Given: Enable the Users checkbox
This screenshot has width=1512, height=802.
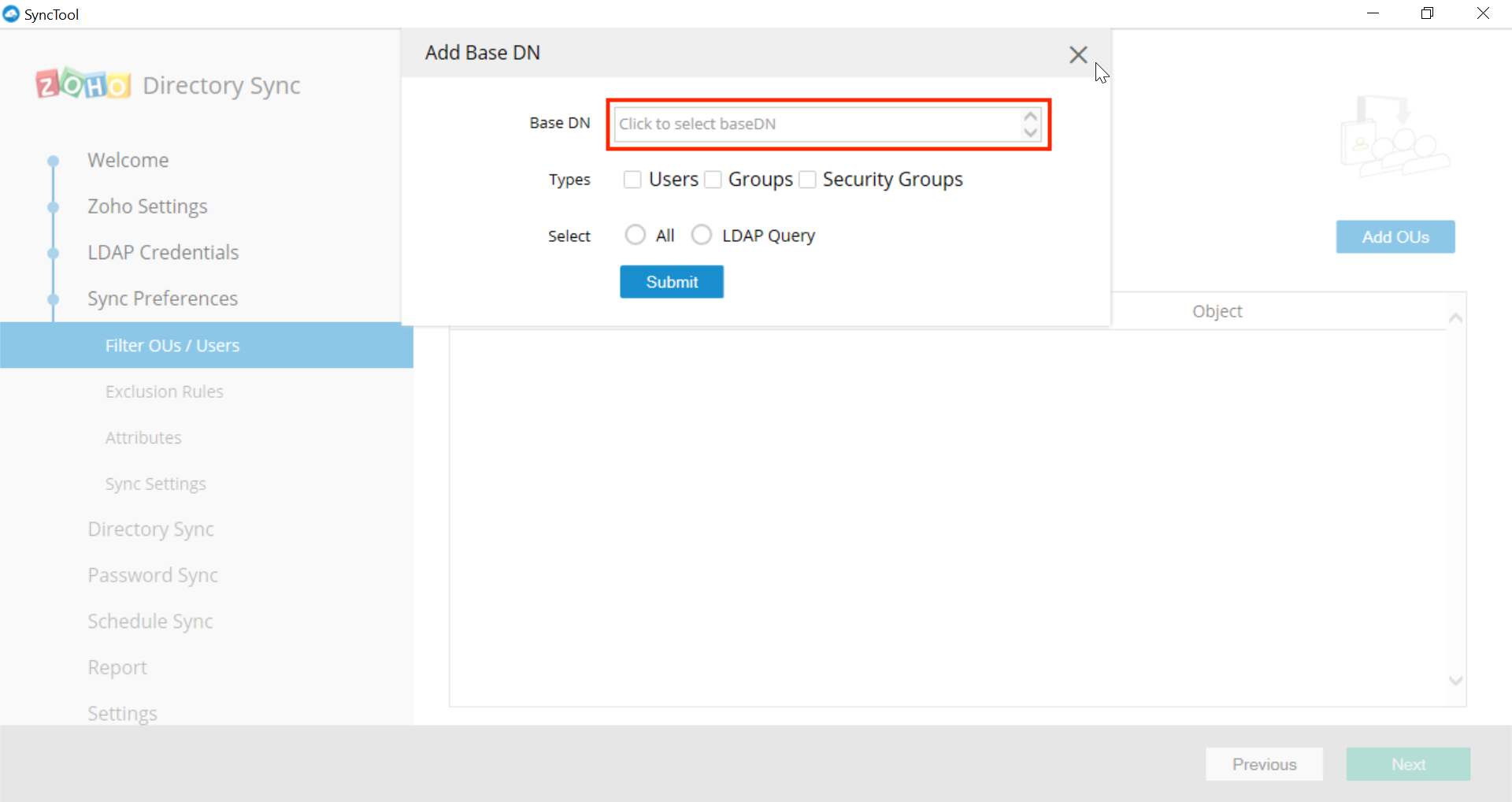Looking at the screenshot, I should point(633,179).
